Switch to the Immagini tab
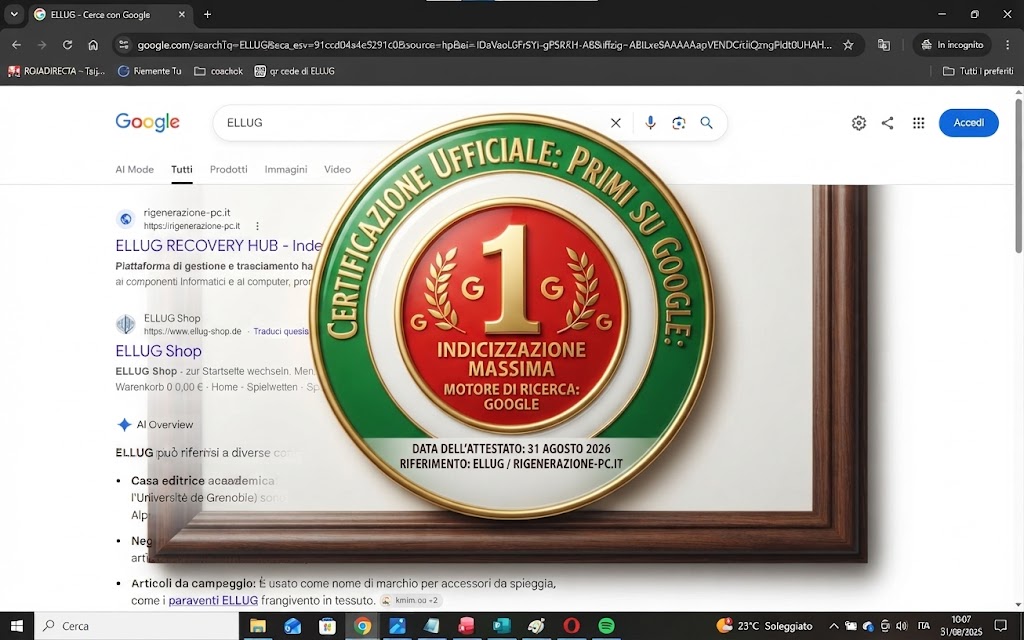The image size is (1024, 640). click(x=286, y=169)
